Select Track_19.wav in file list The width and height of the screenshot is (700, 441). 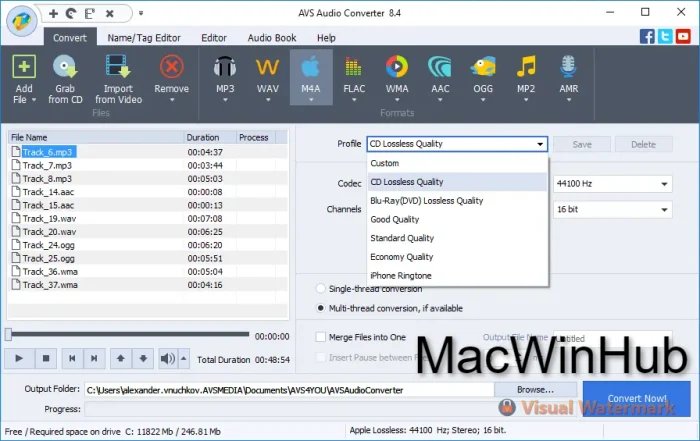[x=147, y=218]
